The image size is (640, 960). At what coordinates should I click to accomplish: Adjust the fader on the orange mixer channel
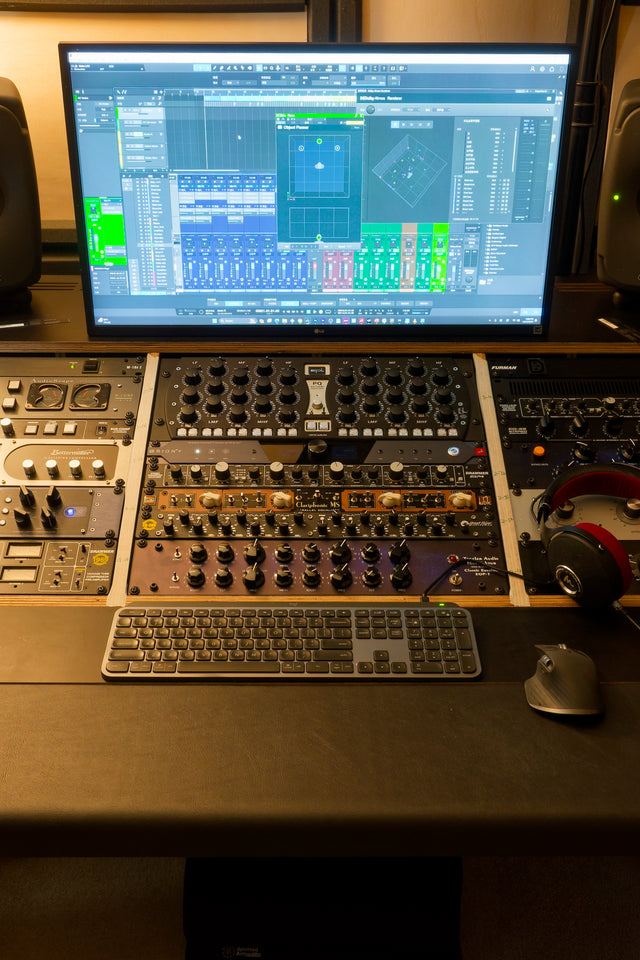tap(408, 268)
